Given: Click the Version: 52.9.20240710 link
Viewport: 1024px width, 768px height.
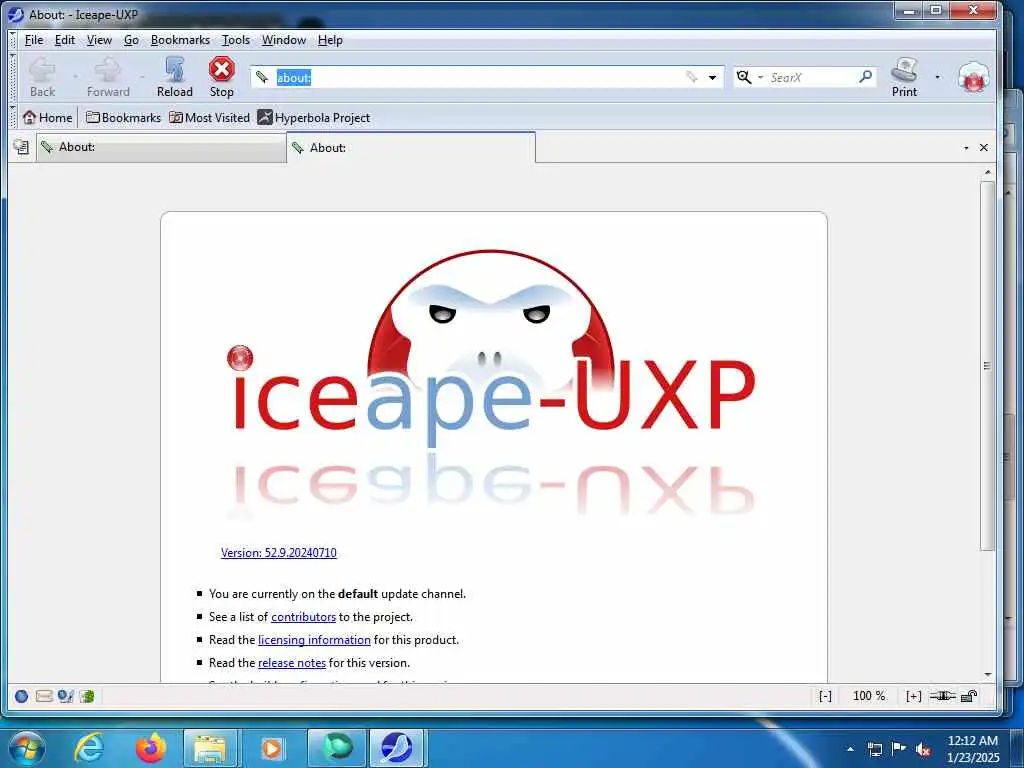Looking at the screenshot, I should click(x=279, y=552).
